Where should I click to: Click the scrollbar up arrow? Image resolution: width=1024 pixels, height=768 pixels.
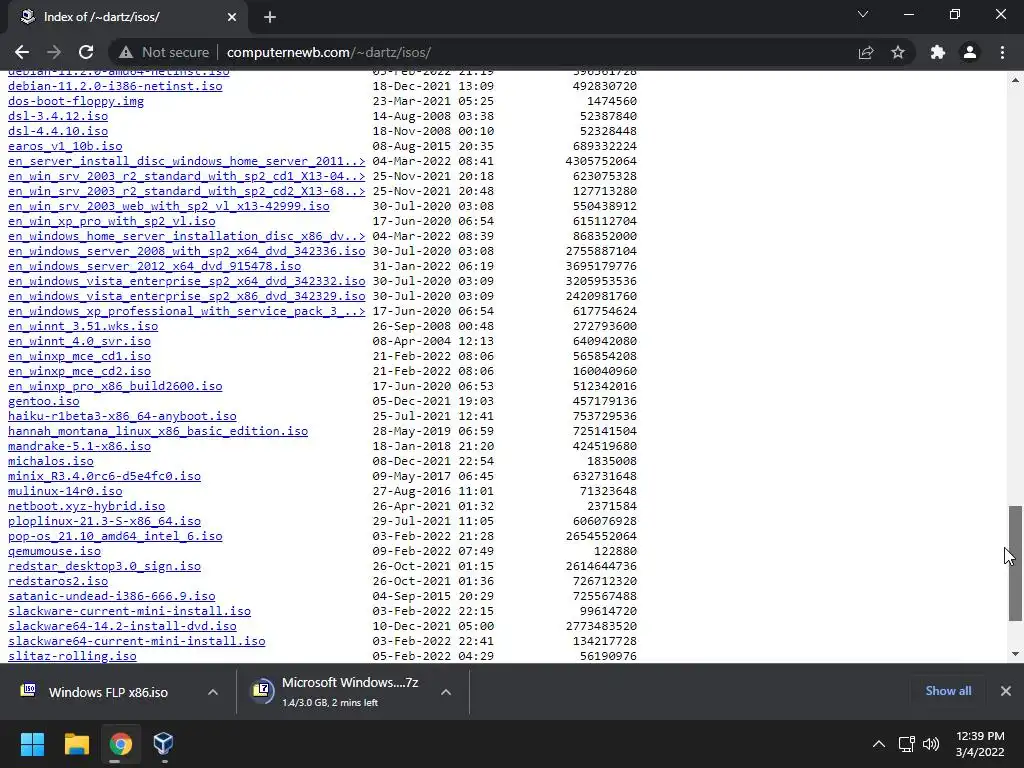pos(1015,80)
